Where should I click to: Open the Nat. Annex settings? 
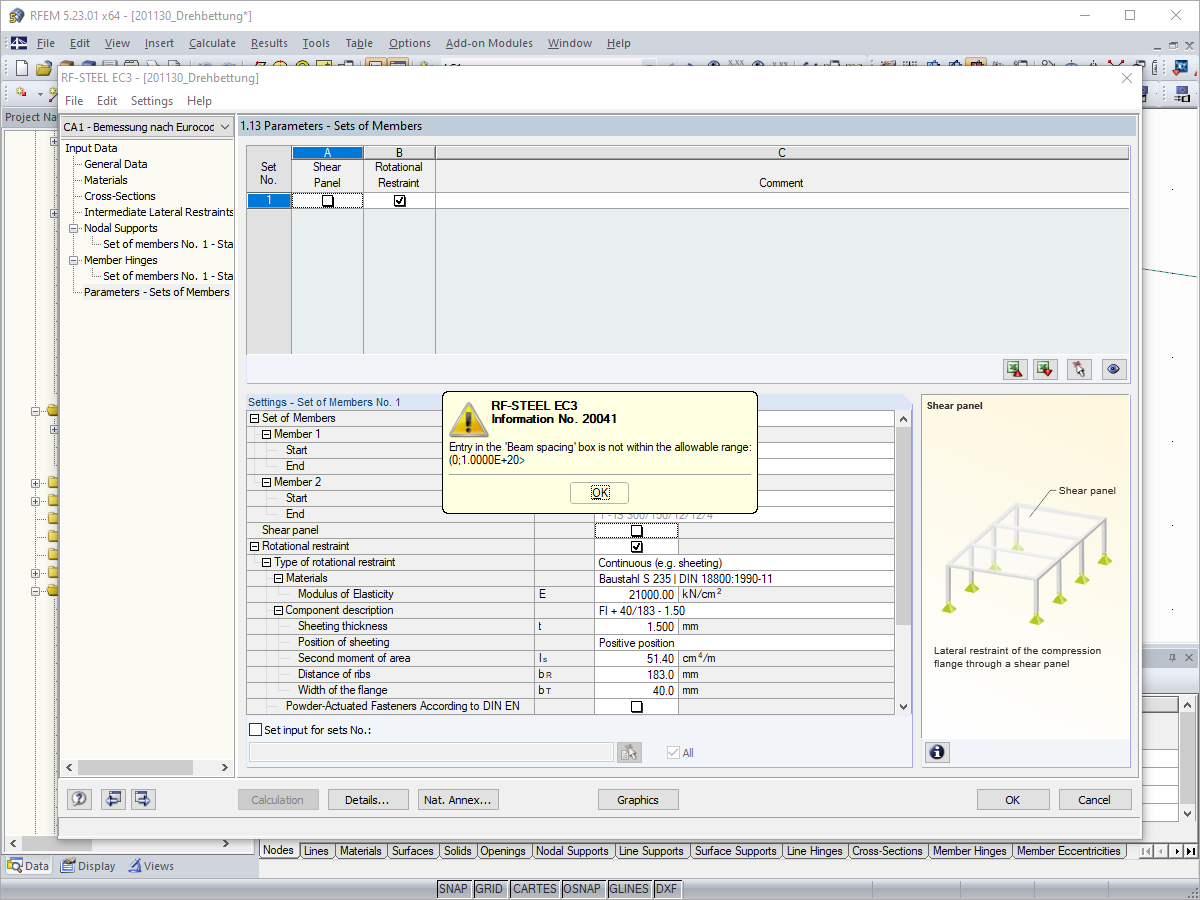pyautogui.click(x=458, y=799)
